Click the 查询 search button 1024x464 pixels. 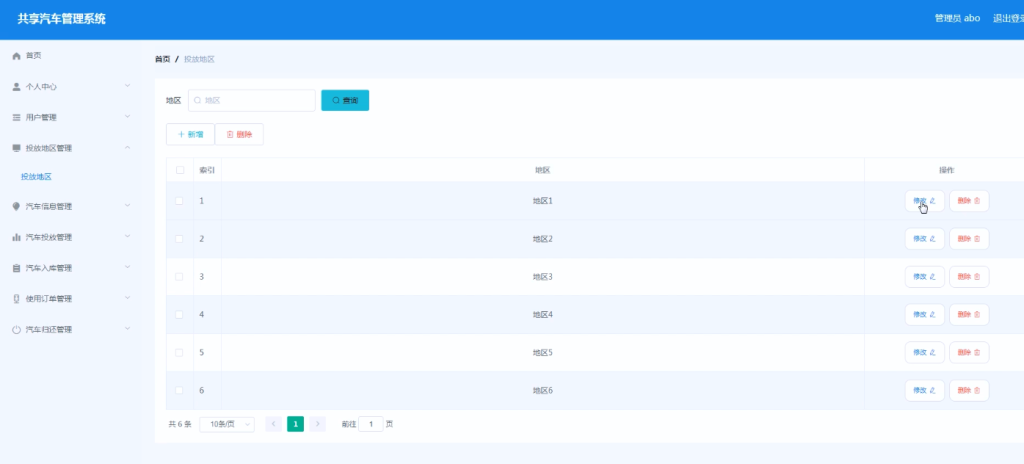(345, 101)
